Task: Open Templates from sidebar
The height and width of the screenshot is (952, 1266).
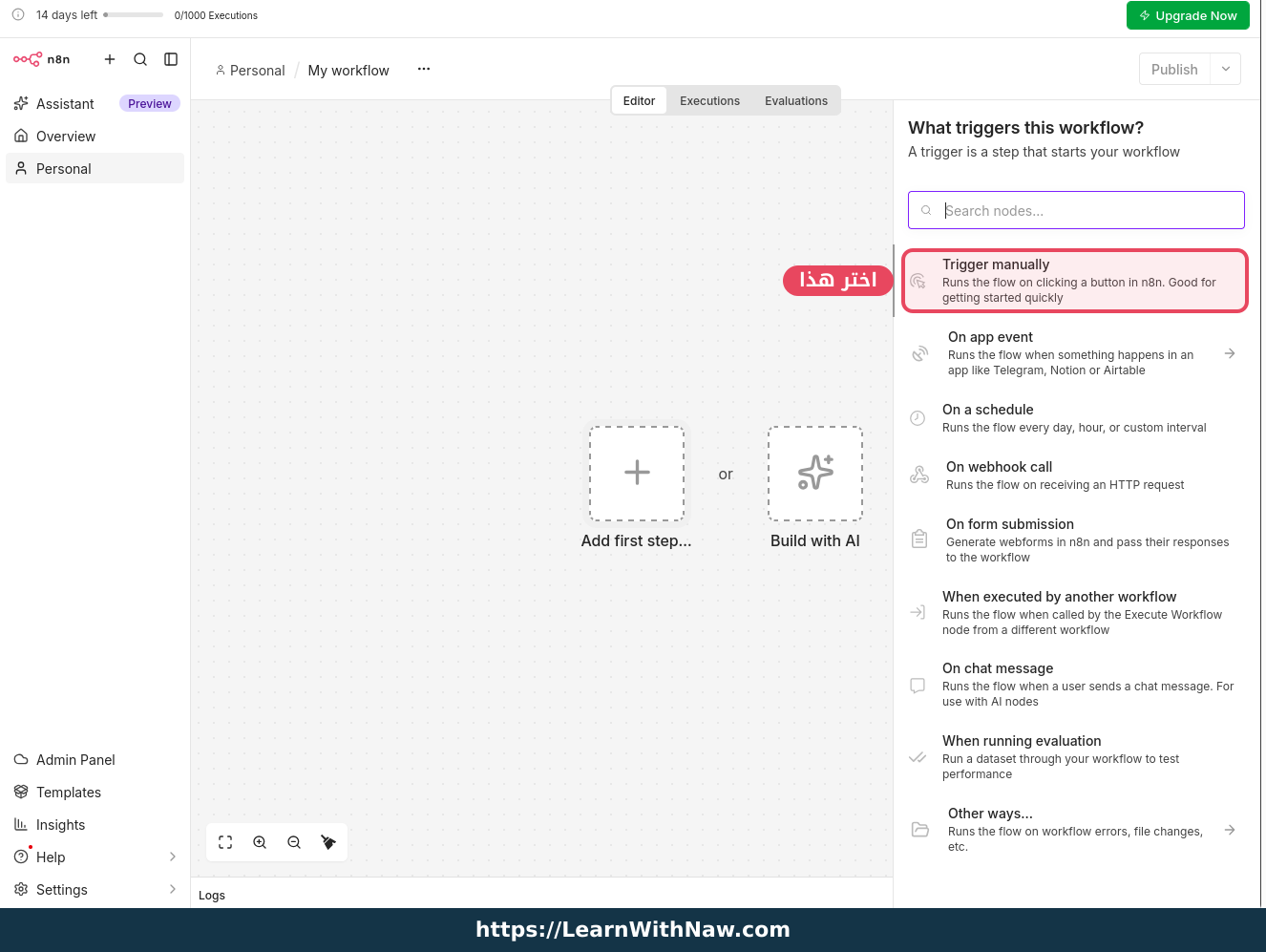Action: 95,793
